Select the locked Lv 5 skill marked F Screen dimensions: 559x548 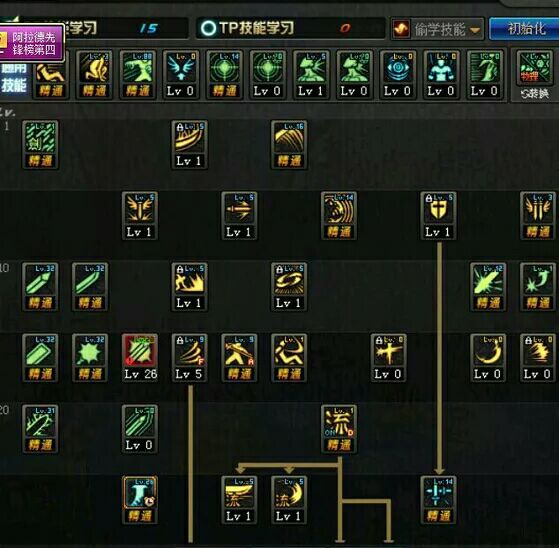[x=189, y=358]
